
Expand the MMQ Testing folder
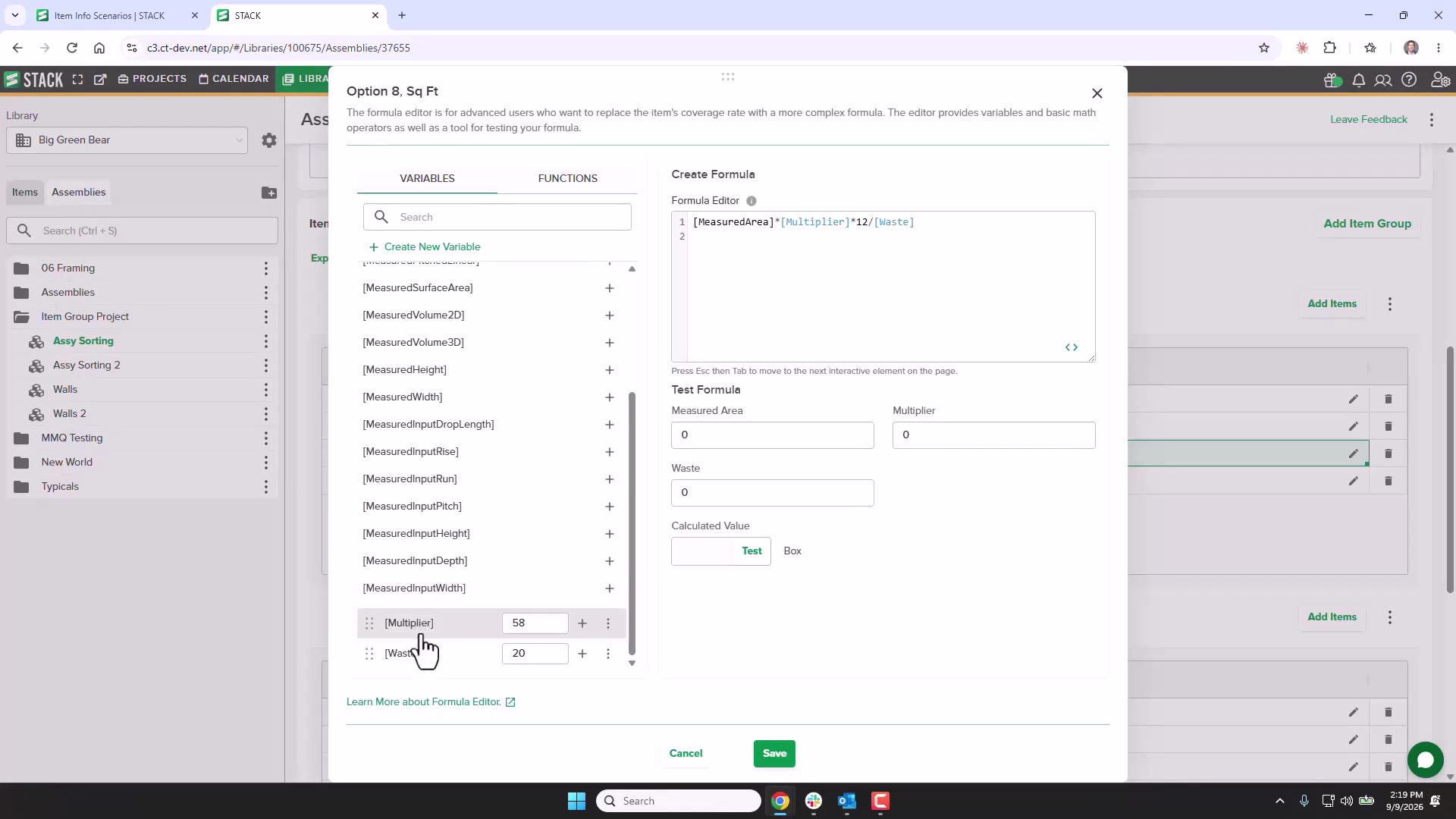(x=21, y=438)
